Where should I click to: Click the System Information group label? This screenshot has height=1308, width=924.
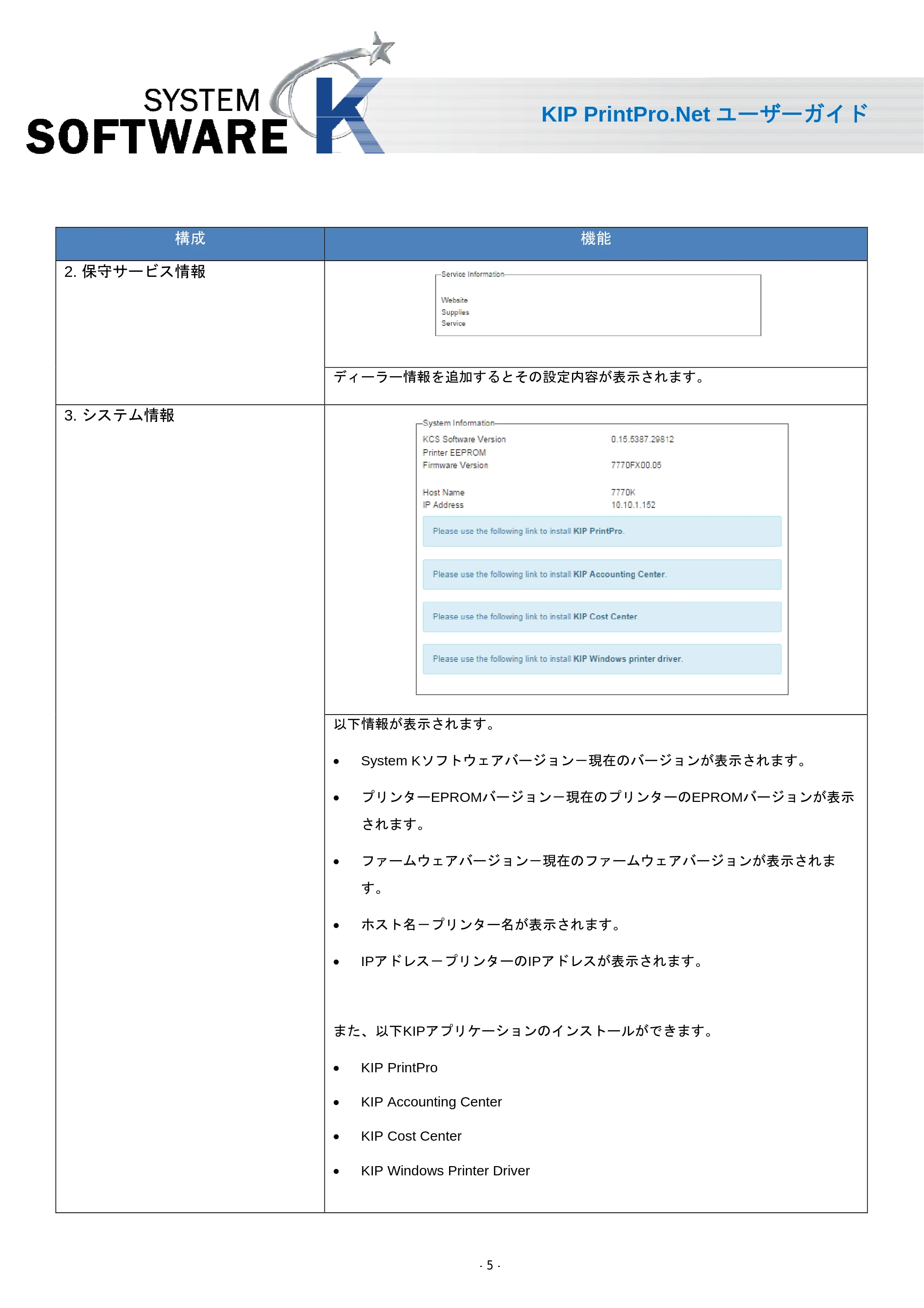click(458, 423)
